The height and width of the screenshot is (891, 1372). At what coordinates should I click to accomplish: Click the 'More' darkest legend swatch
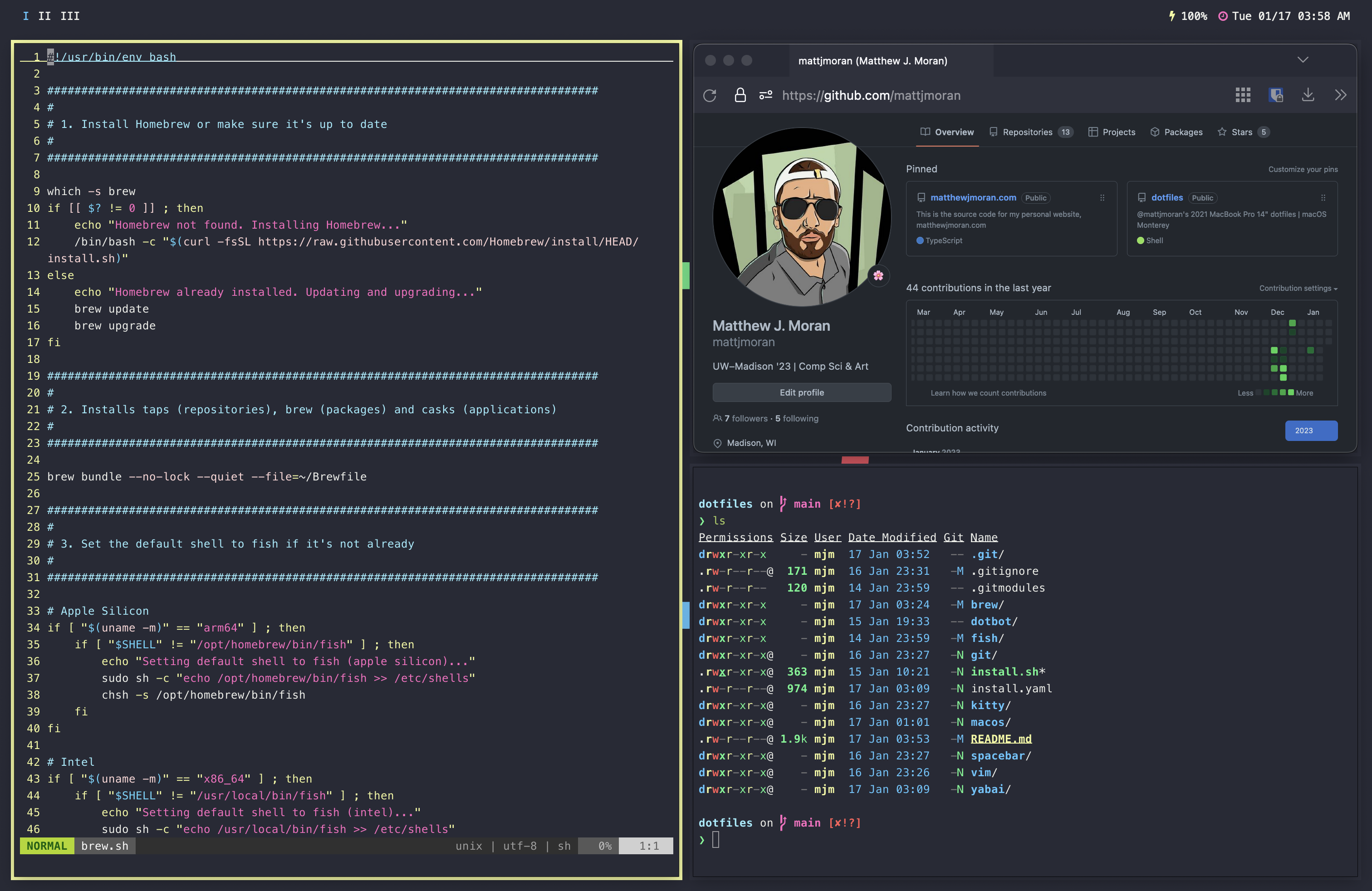[x=1291, y=392]
